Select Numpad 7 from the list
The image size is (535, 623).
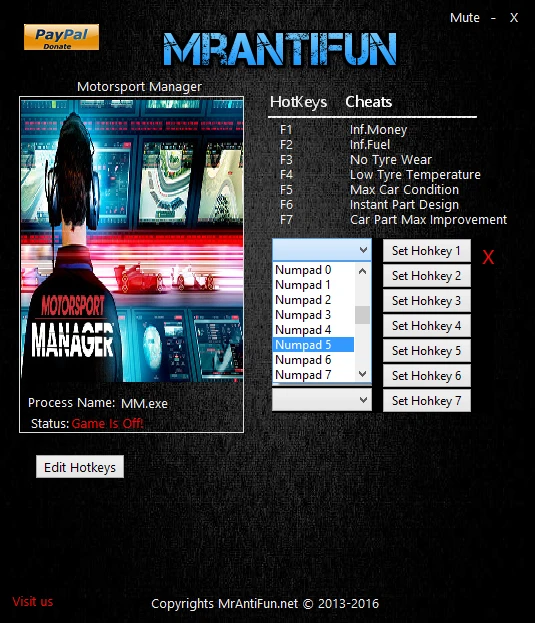click(313, 375)
